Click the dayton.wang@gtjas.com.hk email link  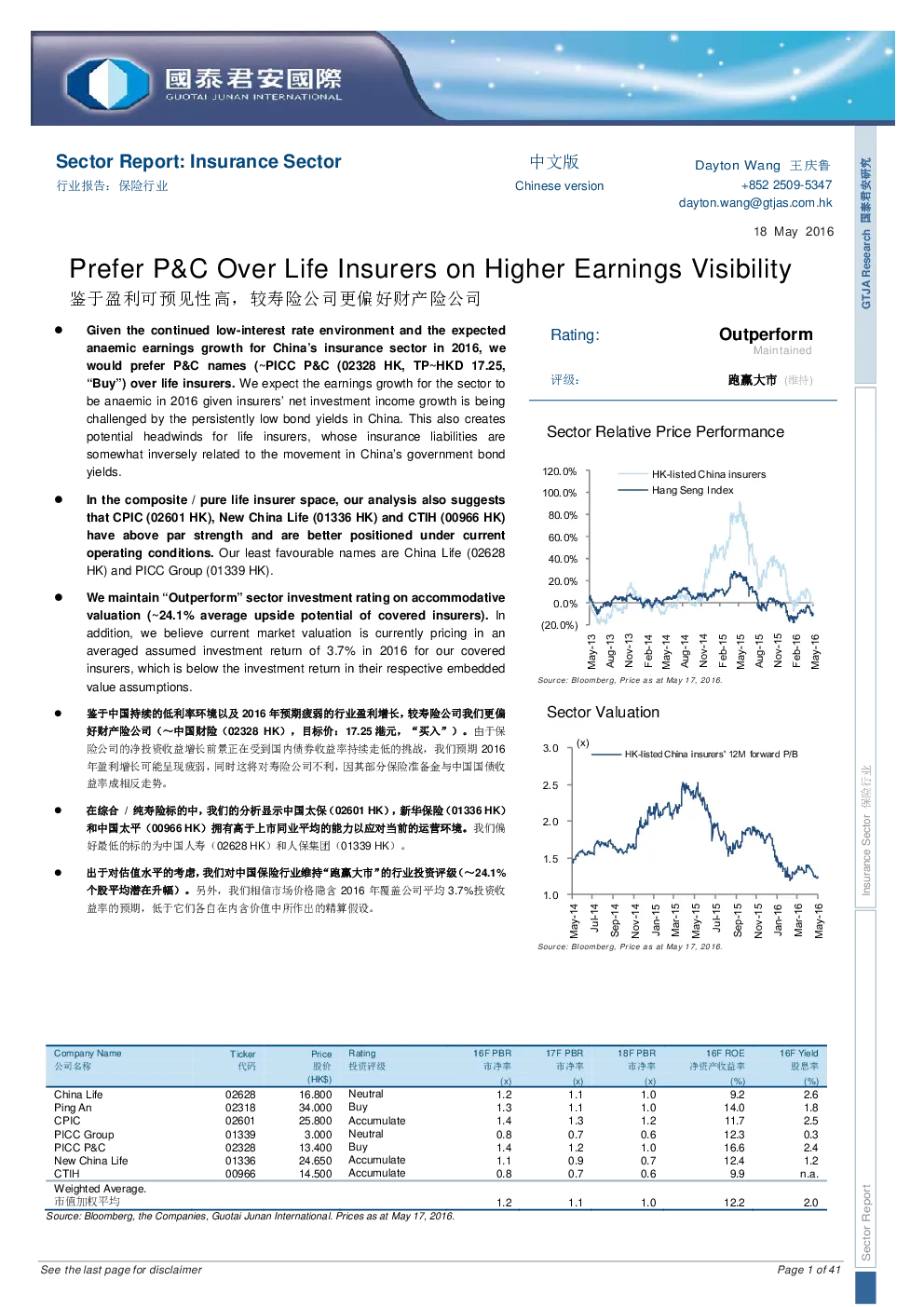(x=755, y=203)
